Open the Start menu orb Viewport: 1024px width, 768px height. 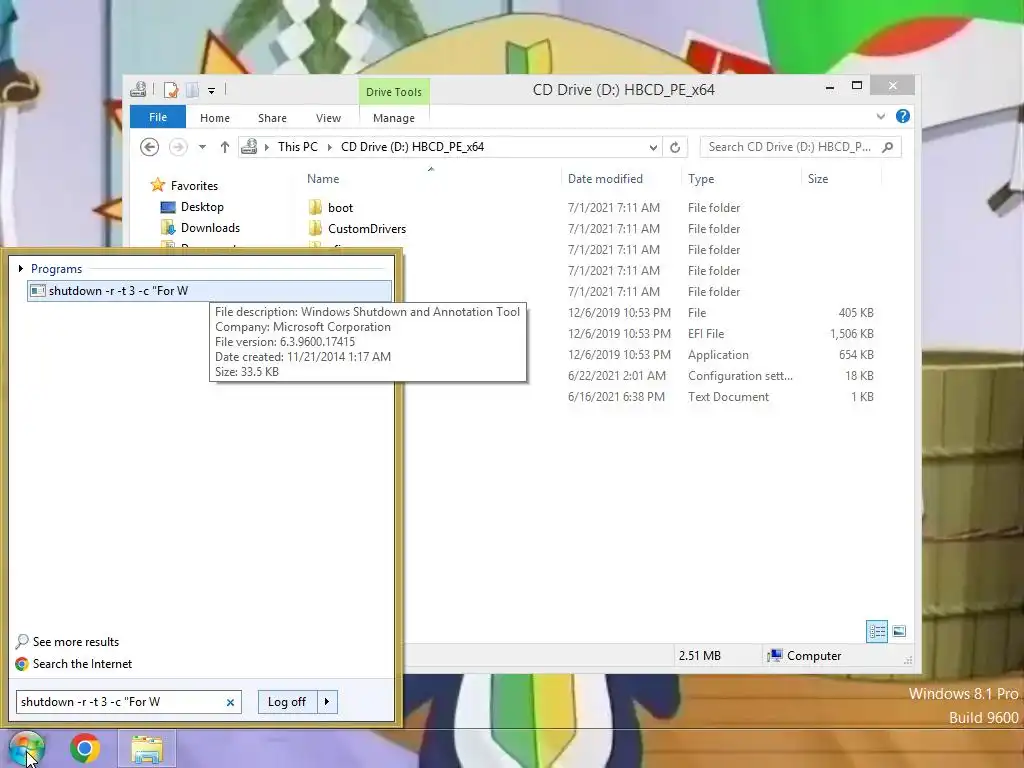(26, 748)
